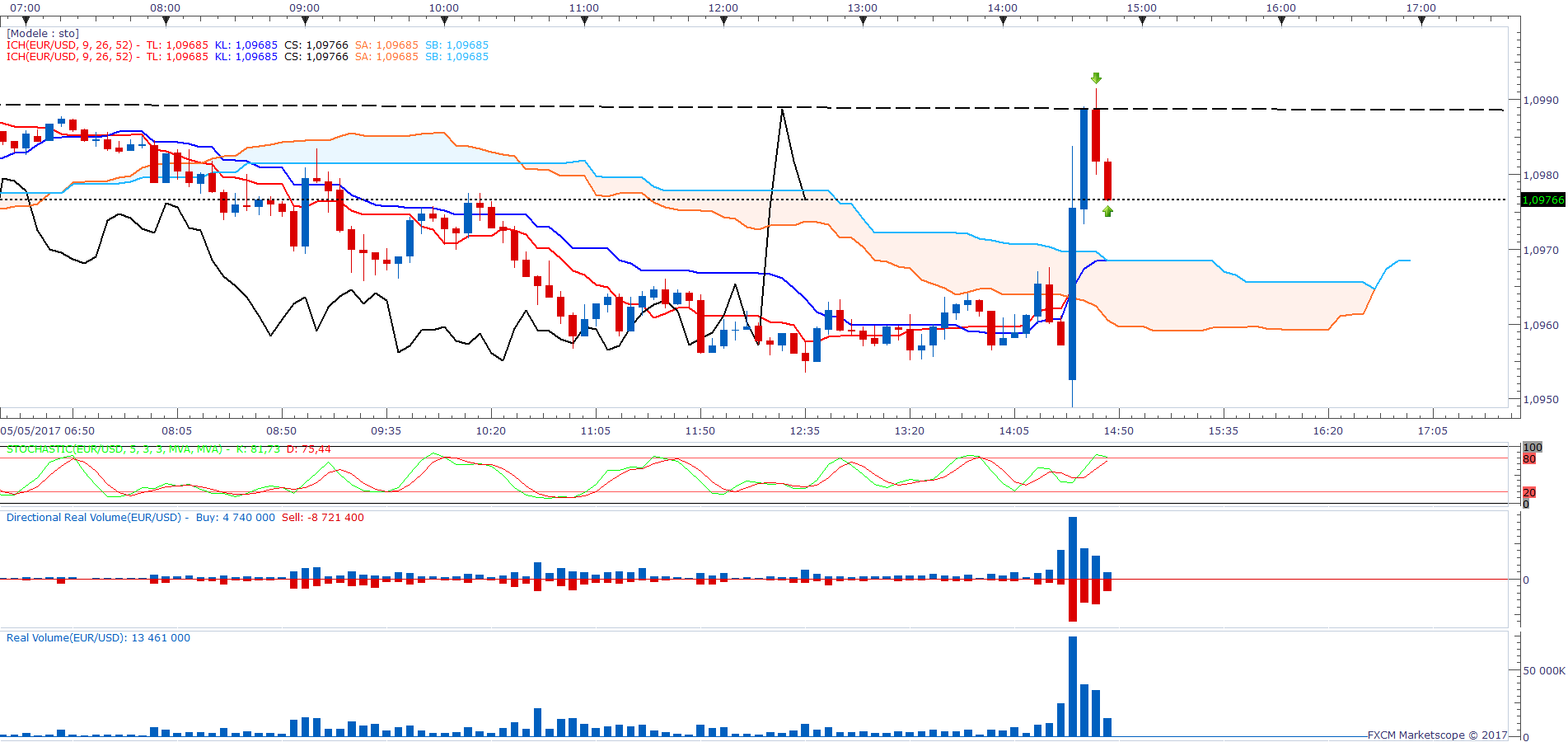This screenshot has width=1568, height=742.
Task: Click the 'Sell: -8 721 400' value
Action: [323, 518]
